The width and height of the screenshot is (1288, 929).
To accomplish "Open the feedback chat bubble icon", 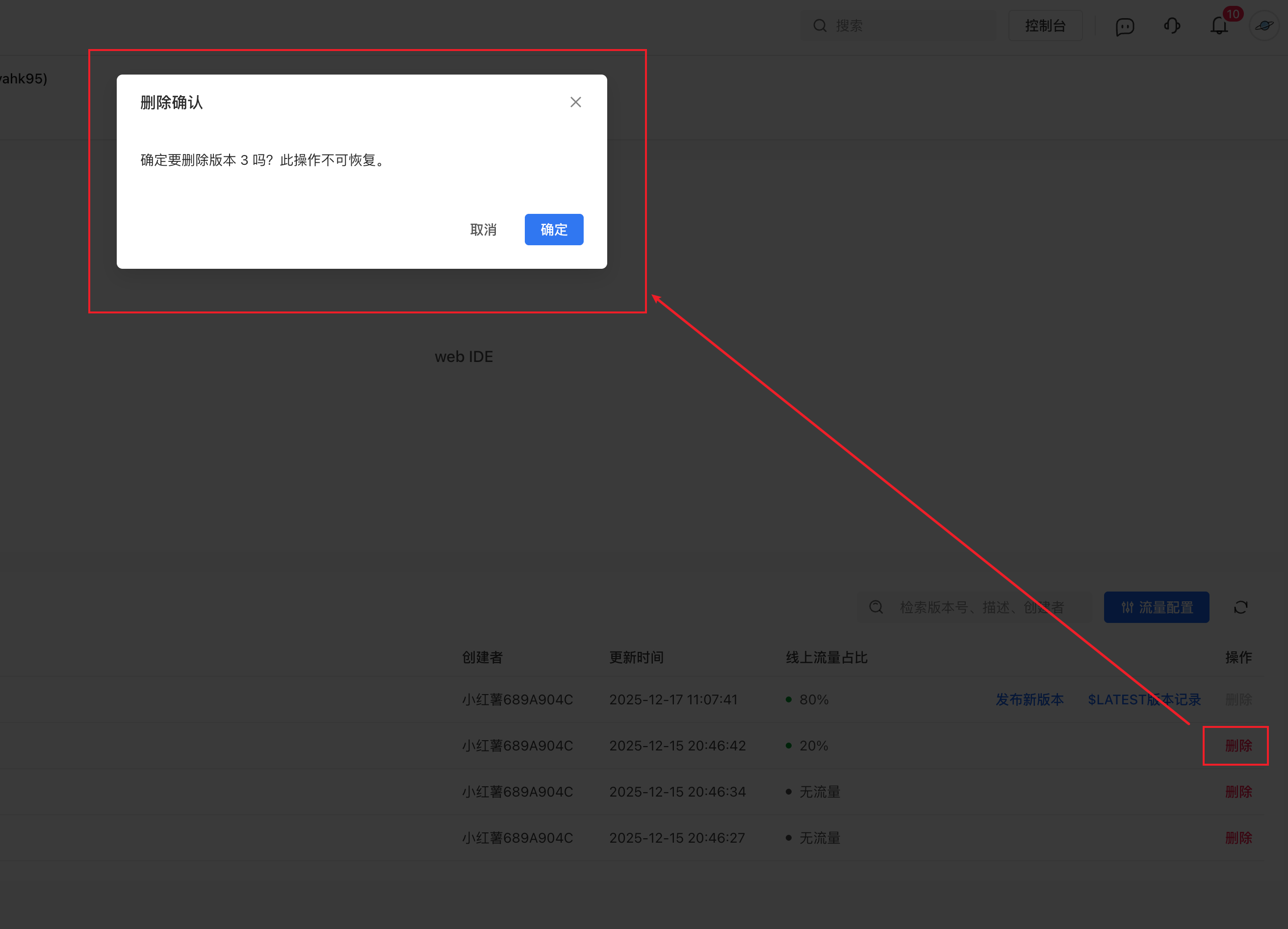I will tap(1125, 26).
